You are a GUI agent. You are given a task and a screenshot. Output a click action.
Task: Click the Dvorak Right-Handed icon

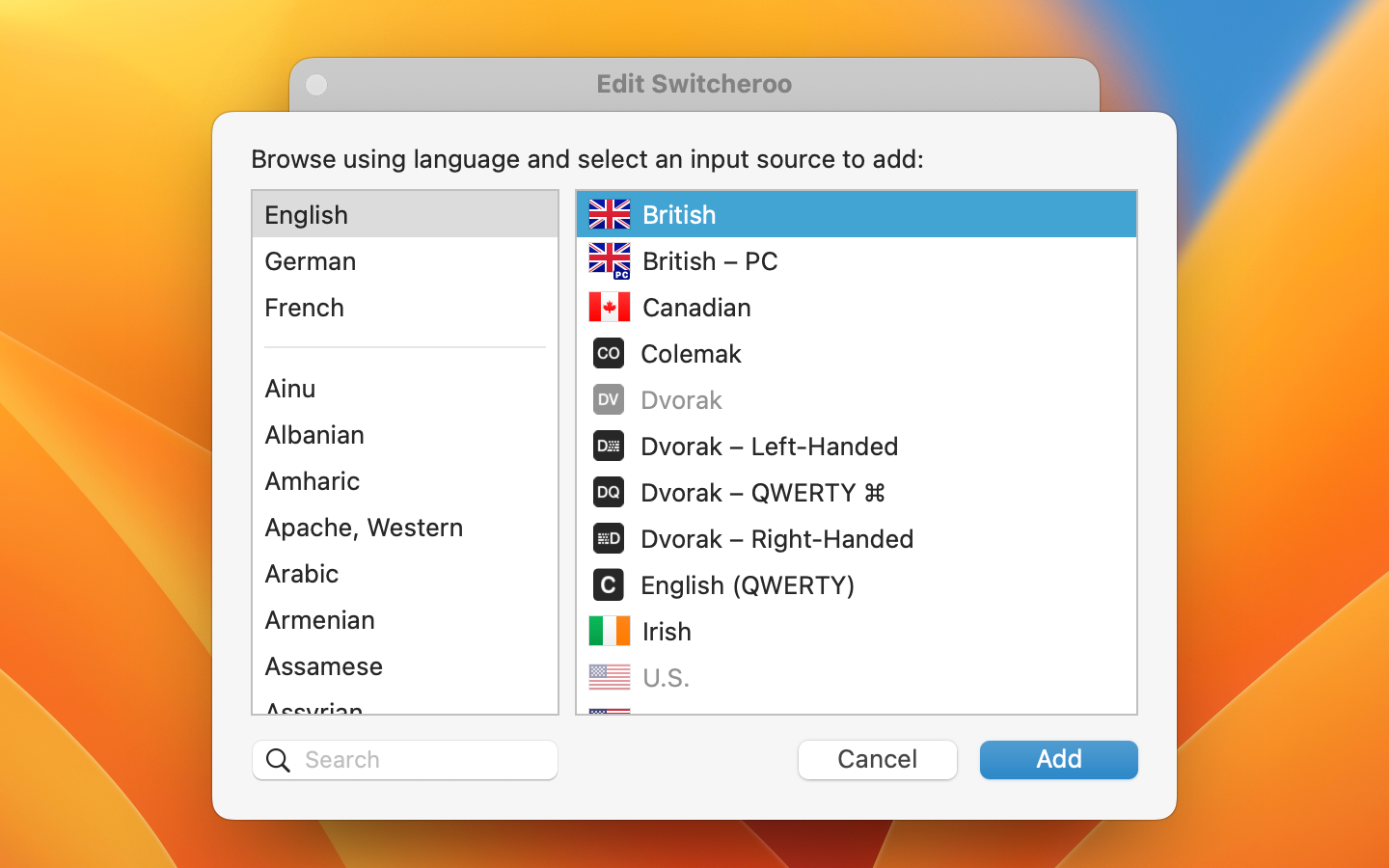point(609,538)
